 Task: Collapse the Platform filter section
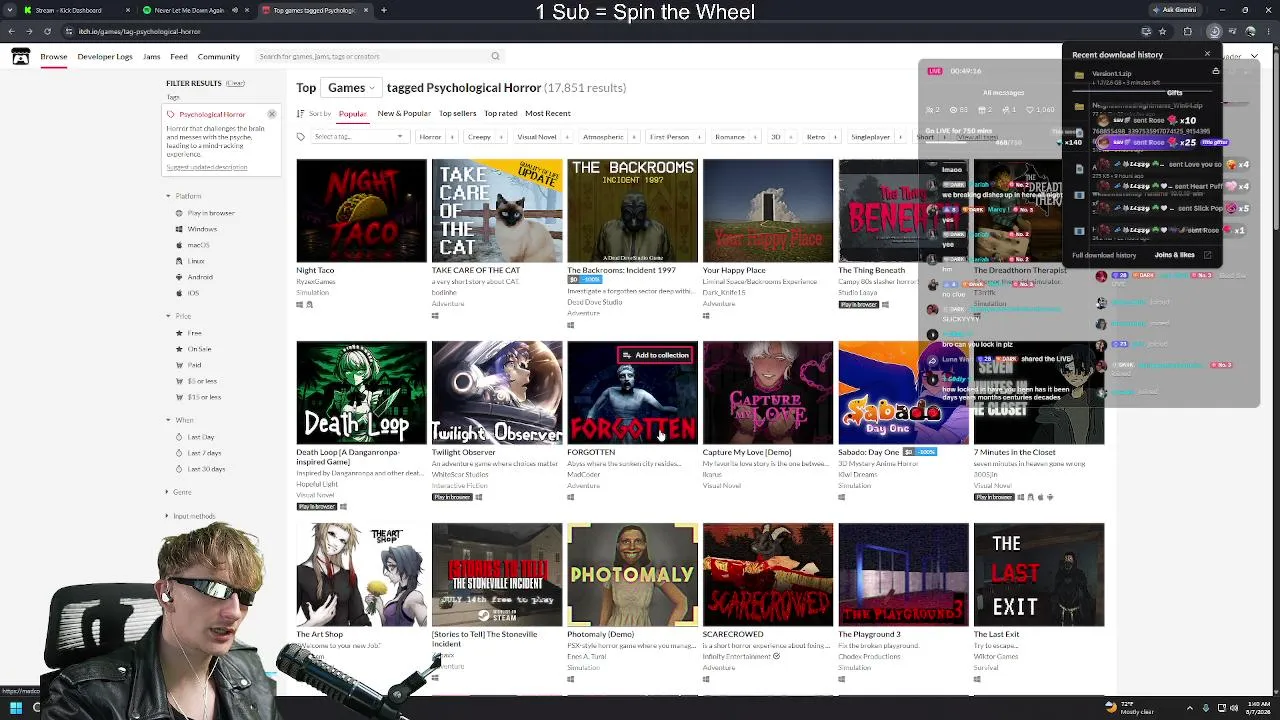(x=184, y=196)
